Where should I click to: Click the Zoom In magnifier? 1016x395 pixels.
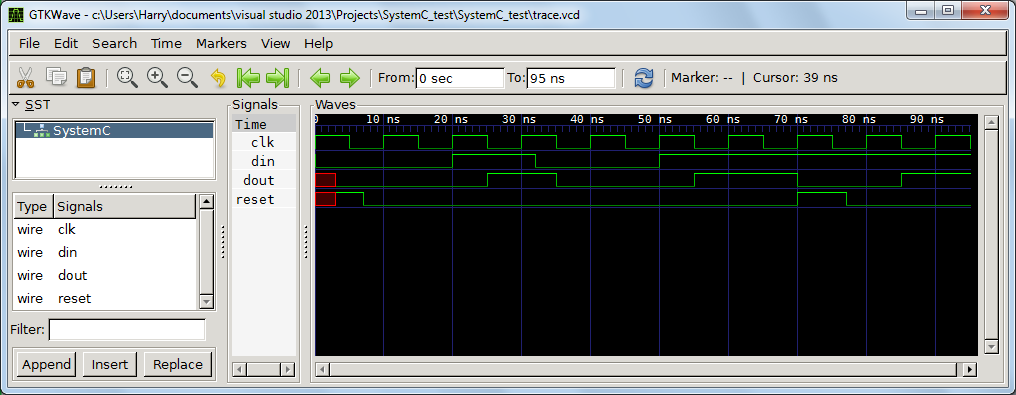(x=157, y=78)
